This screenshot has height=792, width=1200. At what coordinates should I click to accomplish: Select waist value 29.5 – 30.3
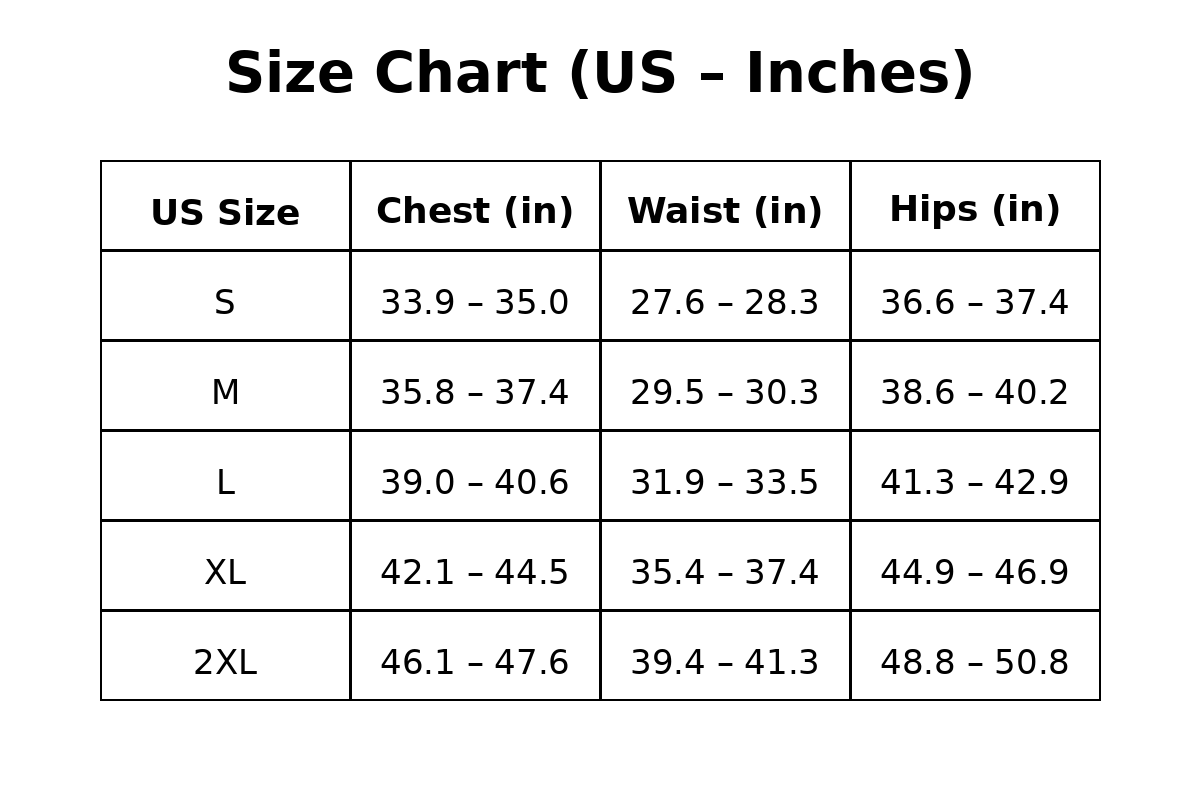click(725, 393)
